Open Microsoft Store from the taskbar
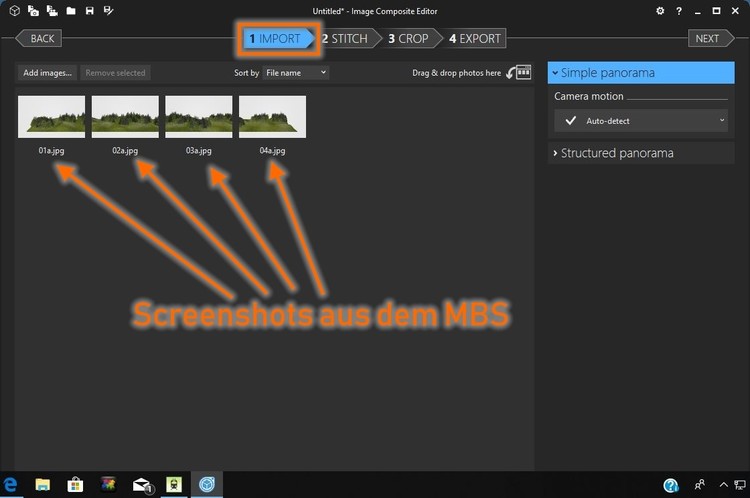This screenshot has width=750, height=498. tap(75, 485)
